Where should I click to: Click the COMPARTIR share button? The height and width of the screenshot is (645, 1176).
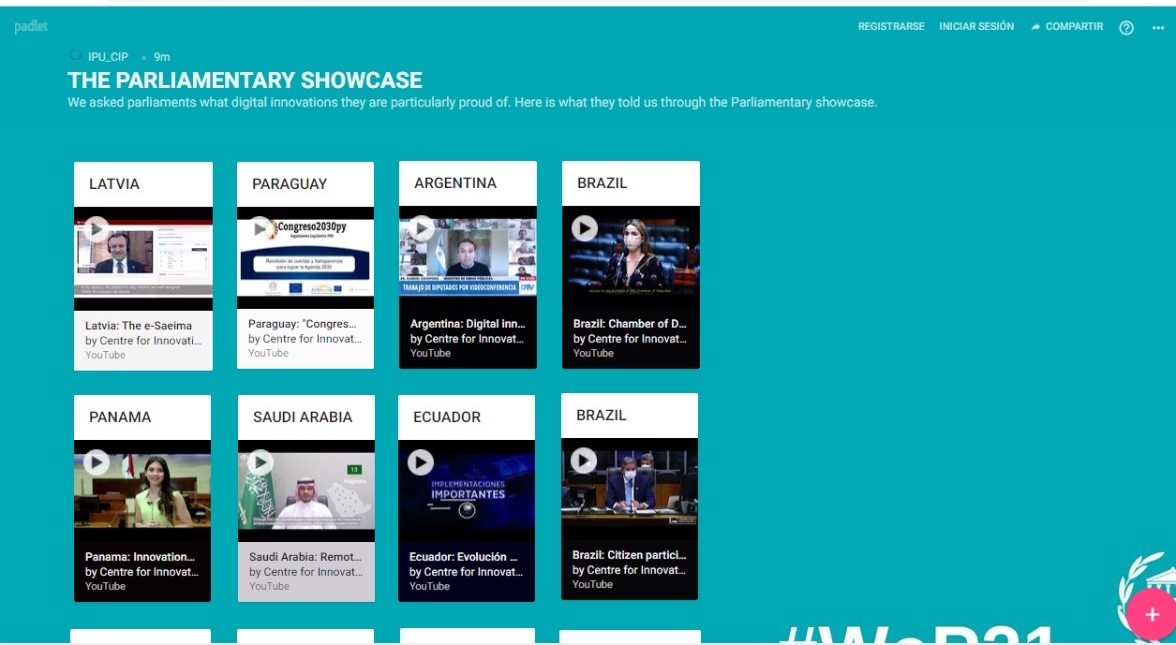pos(1067,26)
